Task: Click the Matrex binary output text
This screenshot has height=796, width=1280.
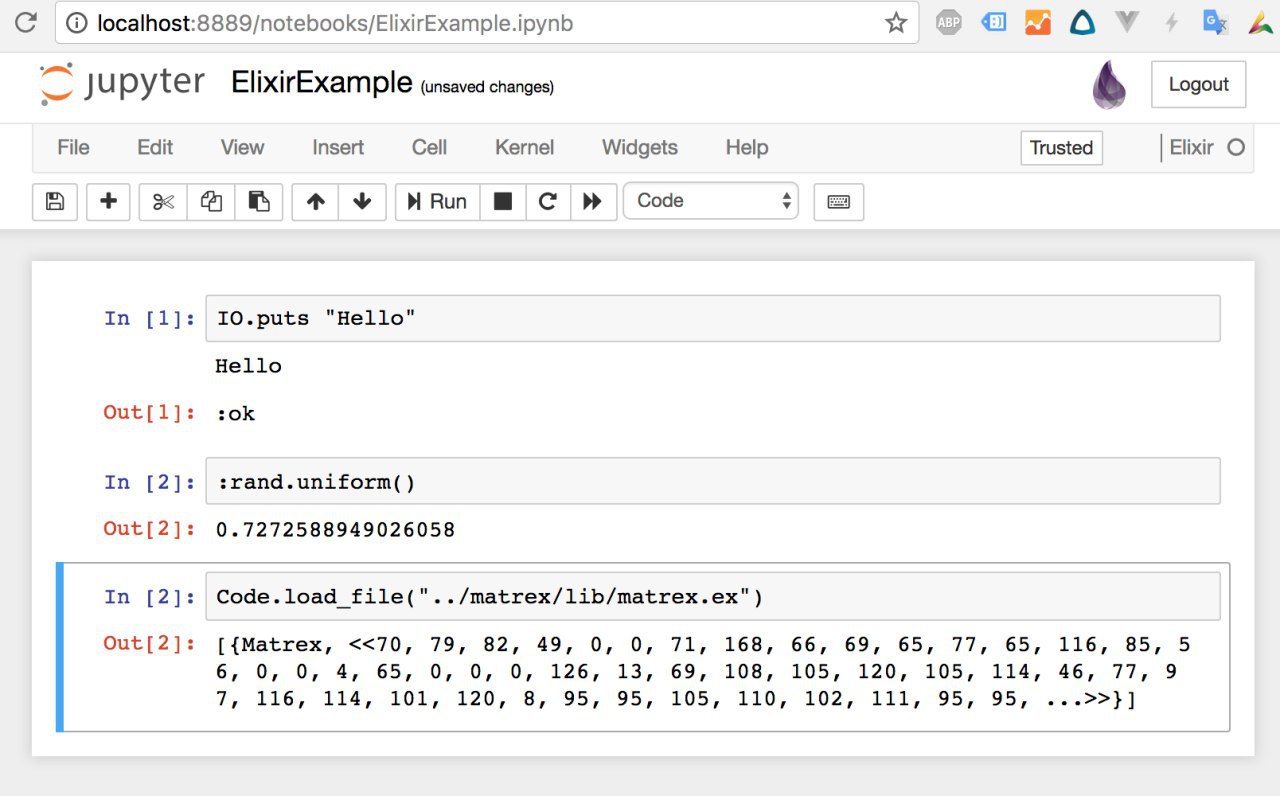Action: (x=703, y=672)
